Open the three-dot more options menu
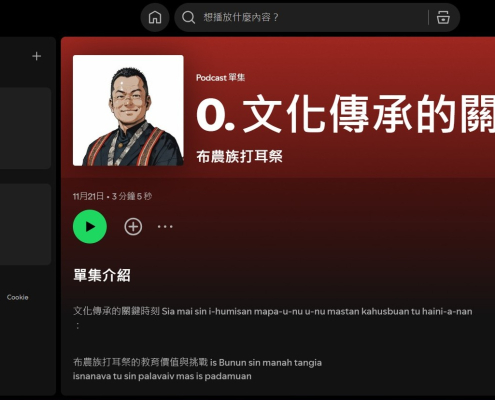495x400 pixels. 165,227
